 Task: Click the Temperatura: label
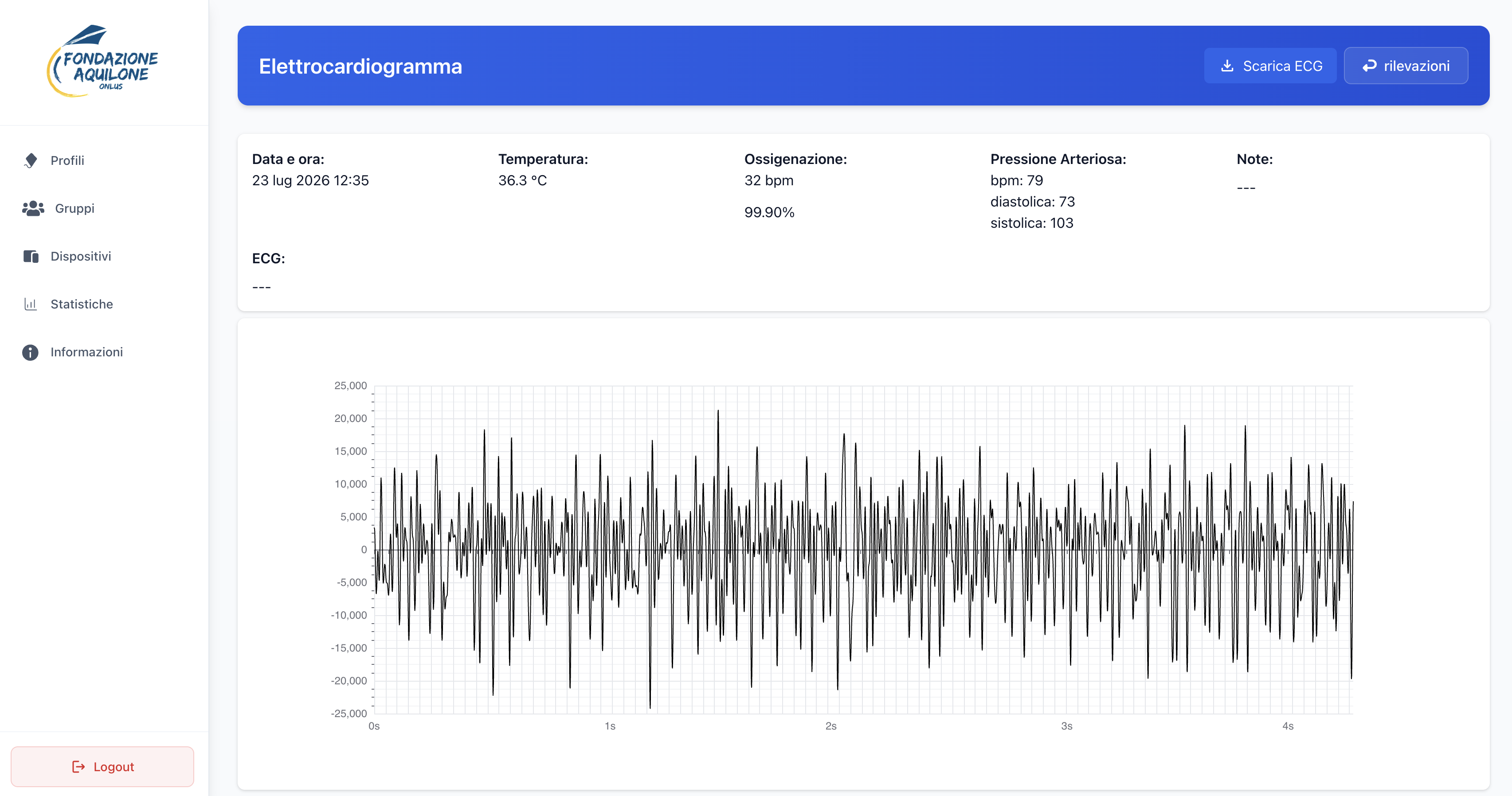543,160
